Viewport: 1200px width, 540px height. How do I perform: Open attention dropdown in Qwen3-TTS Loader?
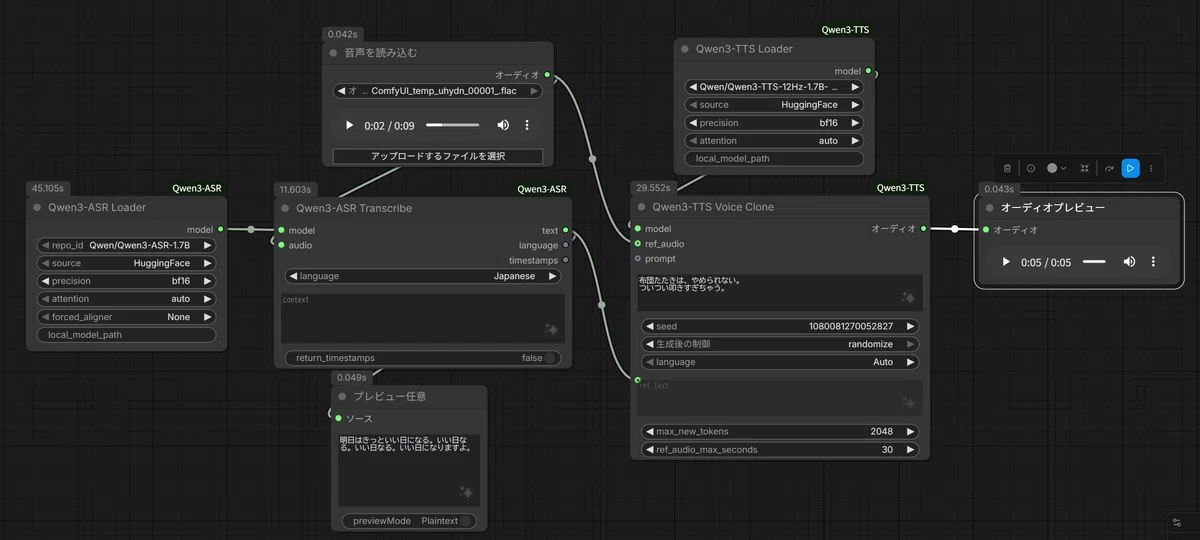pyautogui.click(x=774, y=141)
